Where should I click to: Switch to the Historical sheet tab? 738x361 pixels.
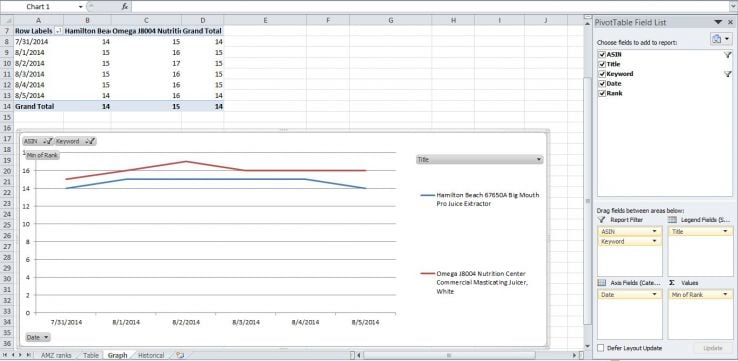[151, 355]
